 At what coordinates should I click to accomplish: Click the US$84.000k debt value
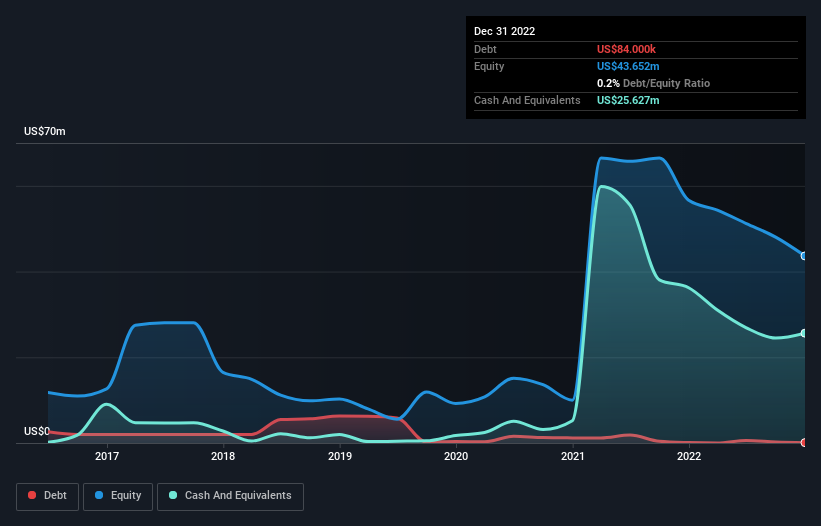click(626, 49)
